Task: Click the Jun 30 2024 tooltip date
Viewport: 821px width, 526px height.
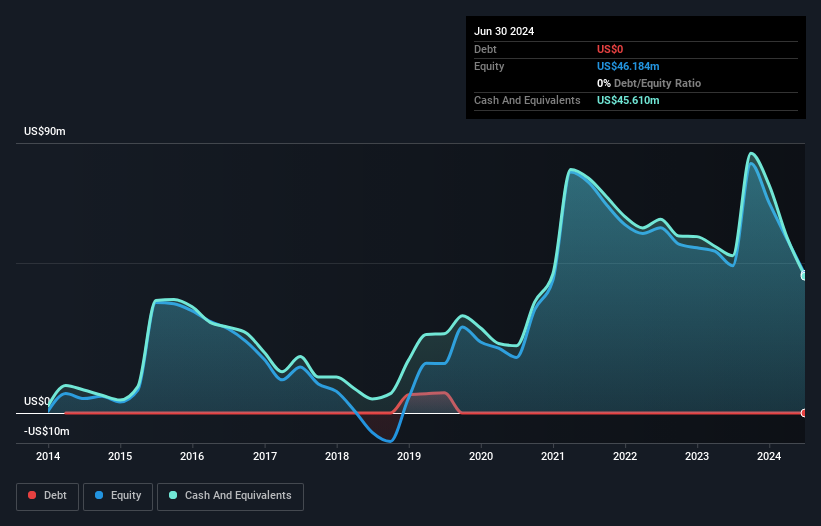Action: coord(504,31)
